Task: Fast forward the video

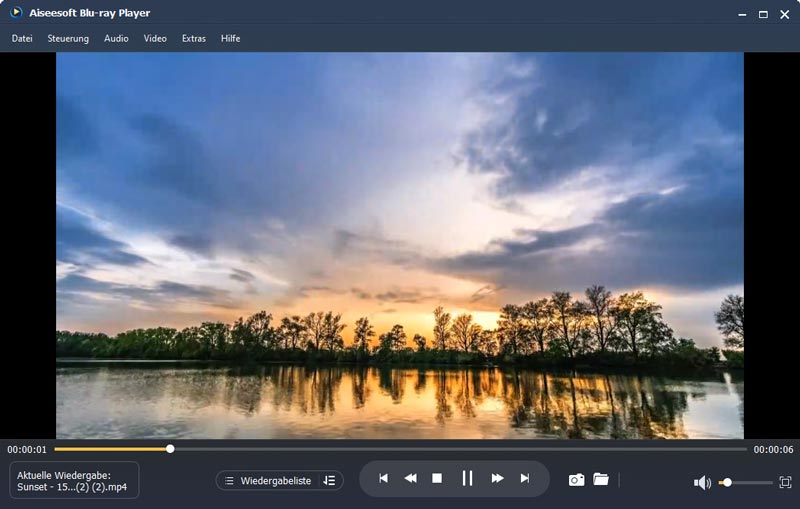Action: click(497, 478)
